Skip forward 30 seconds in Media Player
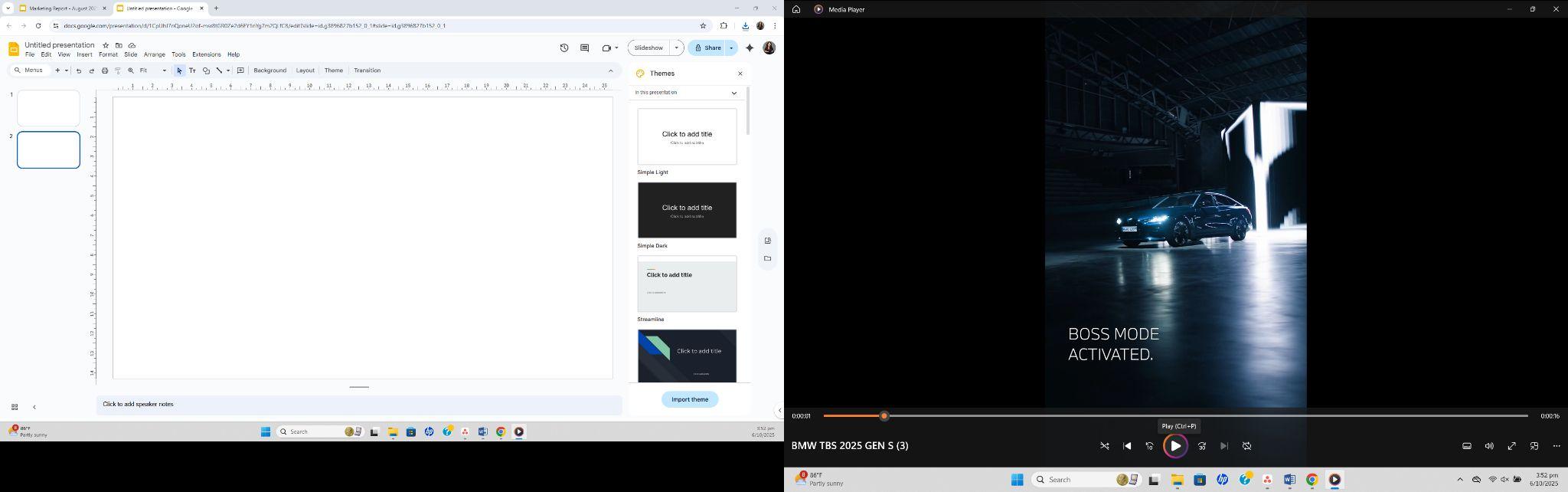The width and height of the screenshot is (1568, 492). click(1202, 446)
